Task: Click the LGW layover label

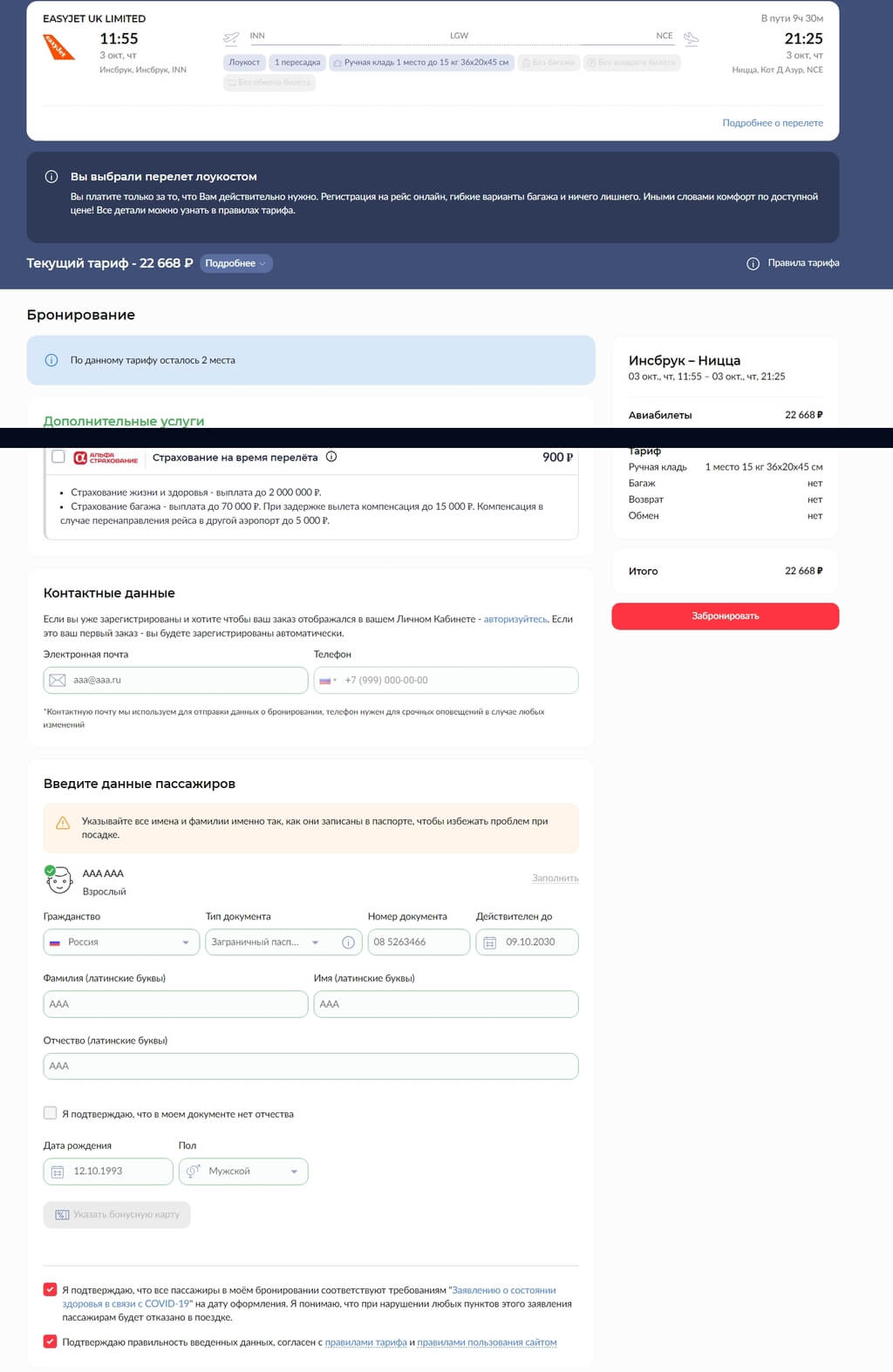Action: tap(459, 36)
